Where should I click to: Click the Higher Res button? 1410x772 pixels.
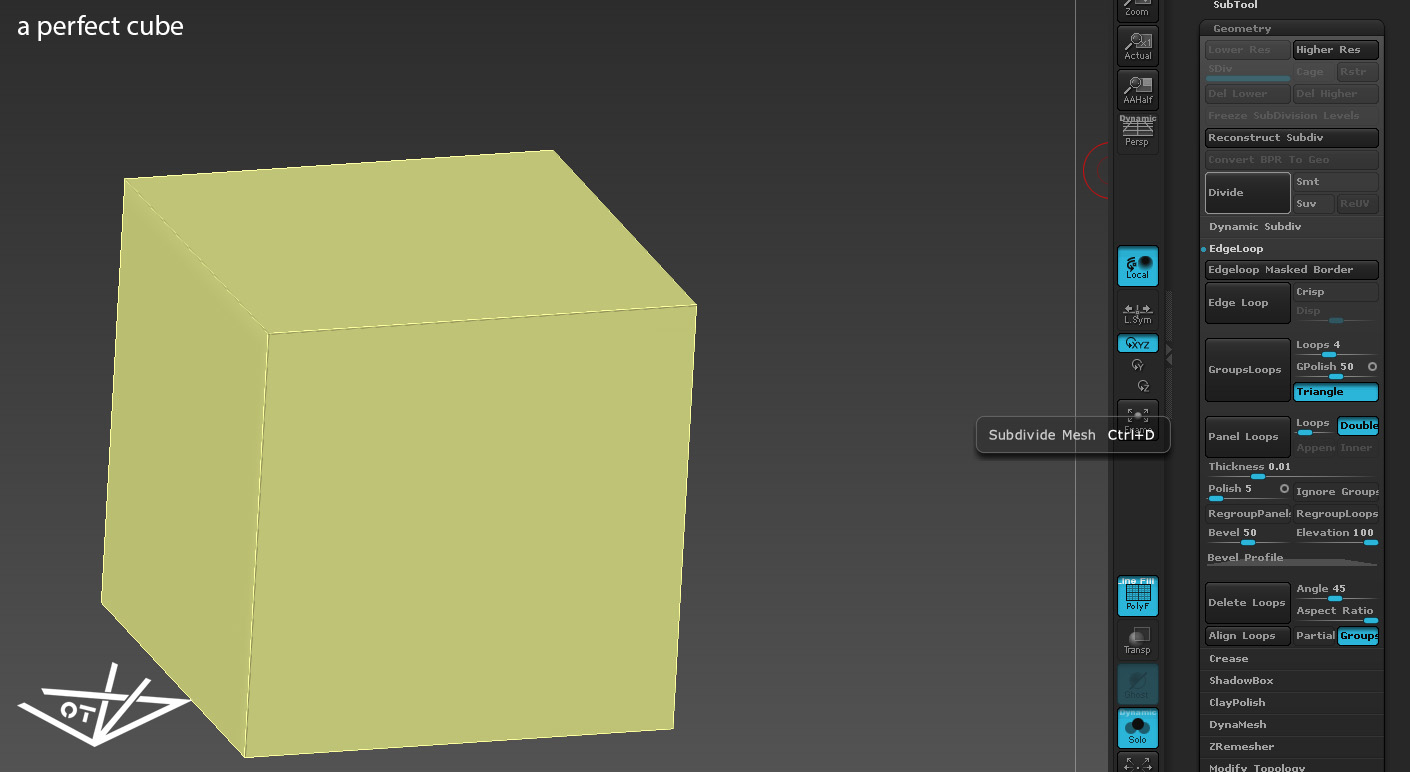(x=1336, y=50)
